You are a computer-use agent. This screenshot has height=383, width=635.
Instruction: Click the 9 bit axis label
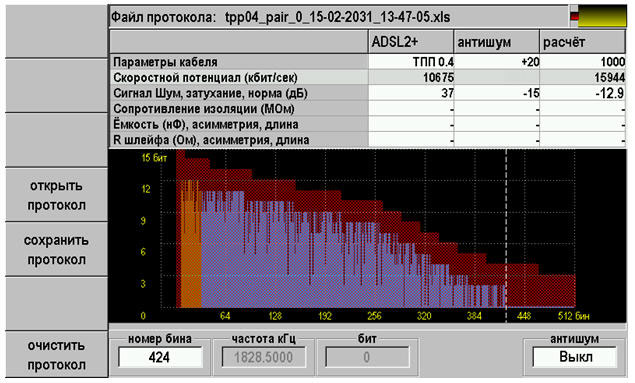[143, 221]
